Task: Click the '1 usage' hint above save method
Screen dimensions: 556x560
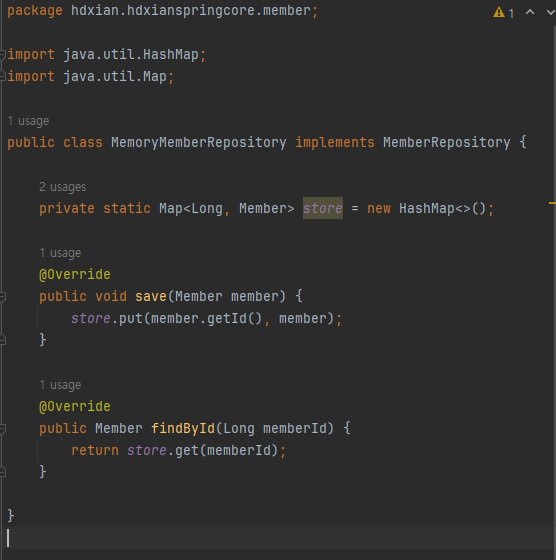Action: click(60, 253)
